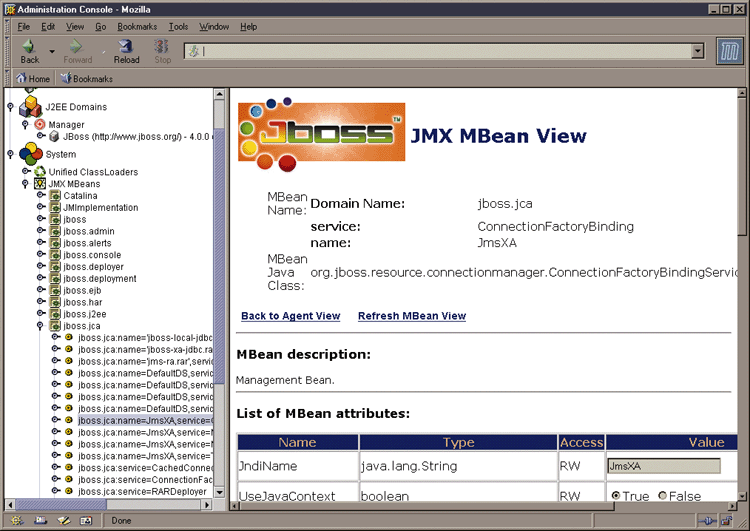Click the System colored balls icon
750x531 pixels.
tap(31, 154)
